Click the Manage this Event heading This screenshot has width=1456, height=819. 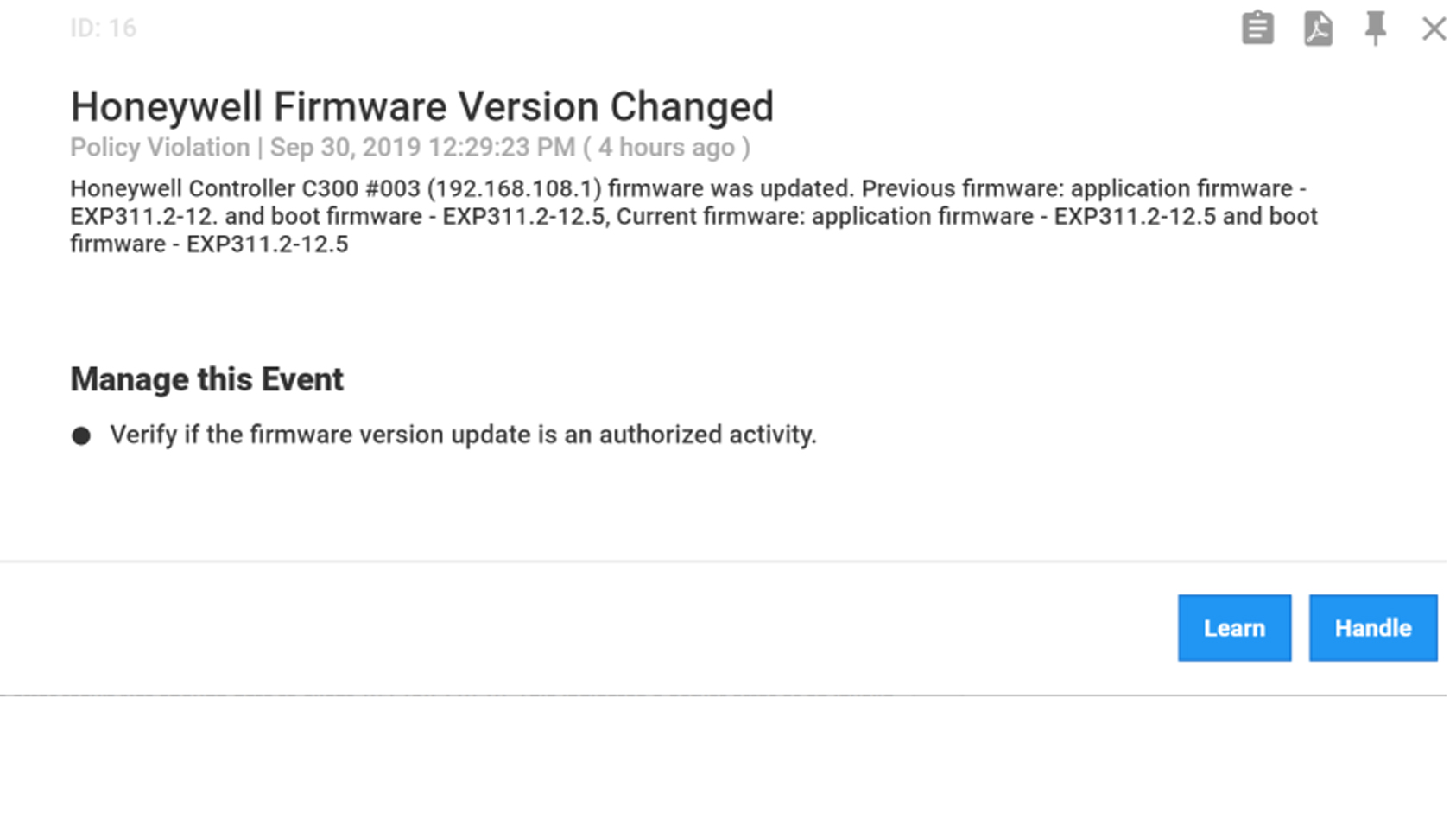(206, 379)
